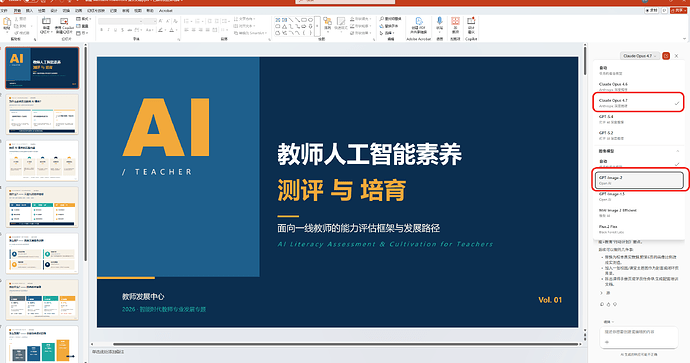
Task: Click the Share button
Action: pyautogui.click(x=678, y=10)
